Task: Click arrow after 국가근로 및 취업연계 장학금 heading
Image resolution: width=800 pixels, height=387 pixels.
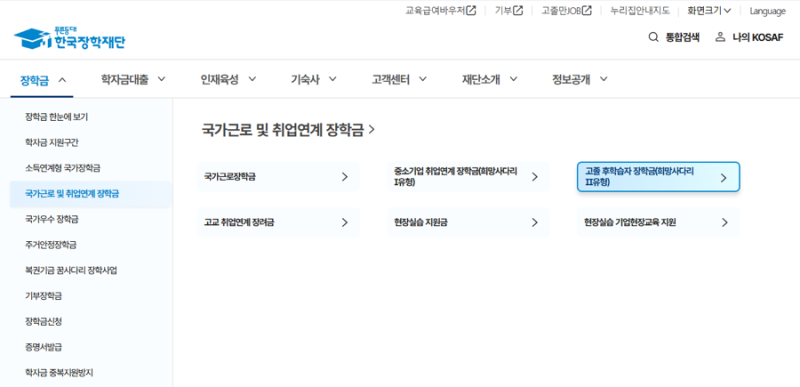Action: (x=371, y=130)
